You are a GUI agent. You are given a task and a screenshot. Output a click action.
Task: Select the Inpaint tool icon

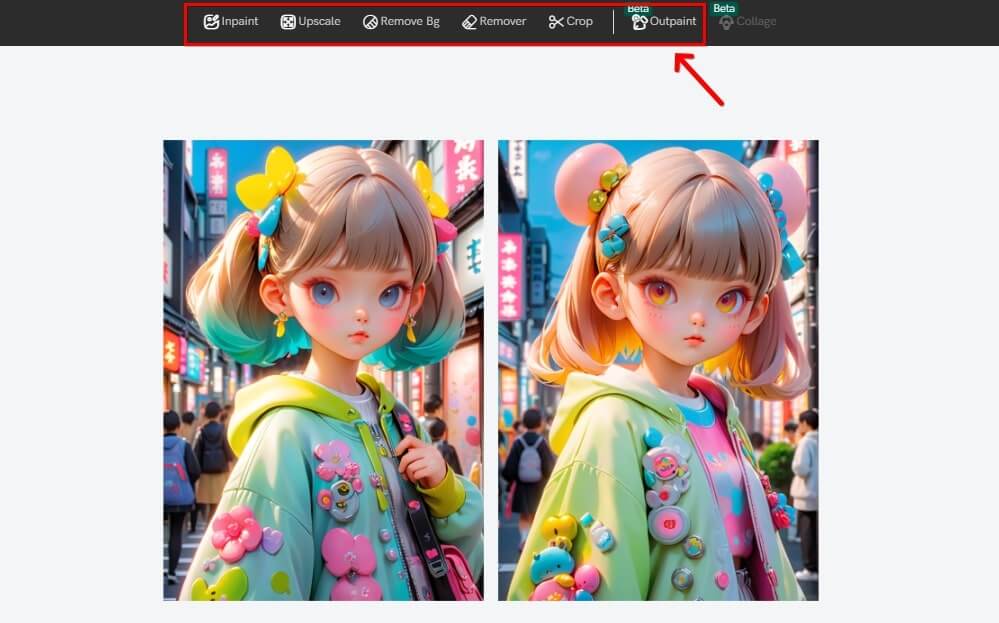coord(211,22)
